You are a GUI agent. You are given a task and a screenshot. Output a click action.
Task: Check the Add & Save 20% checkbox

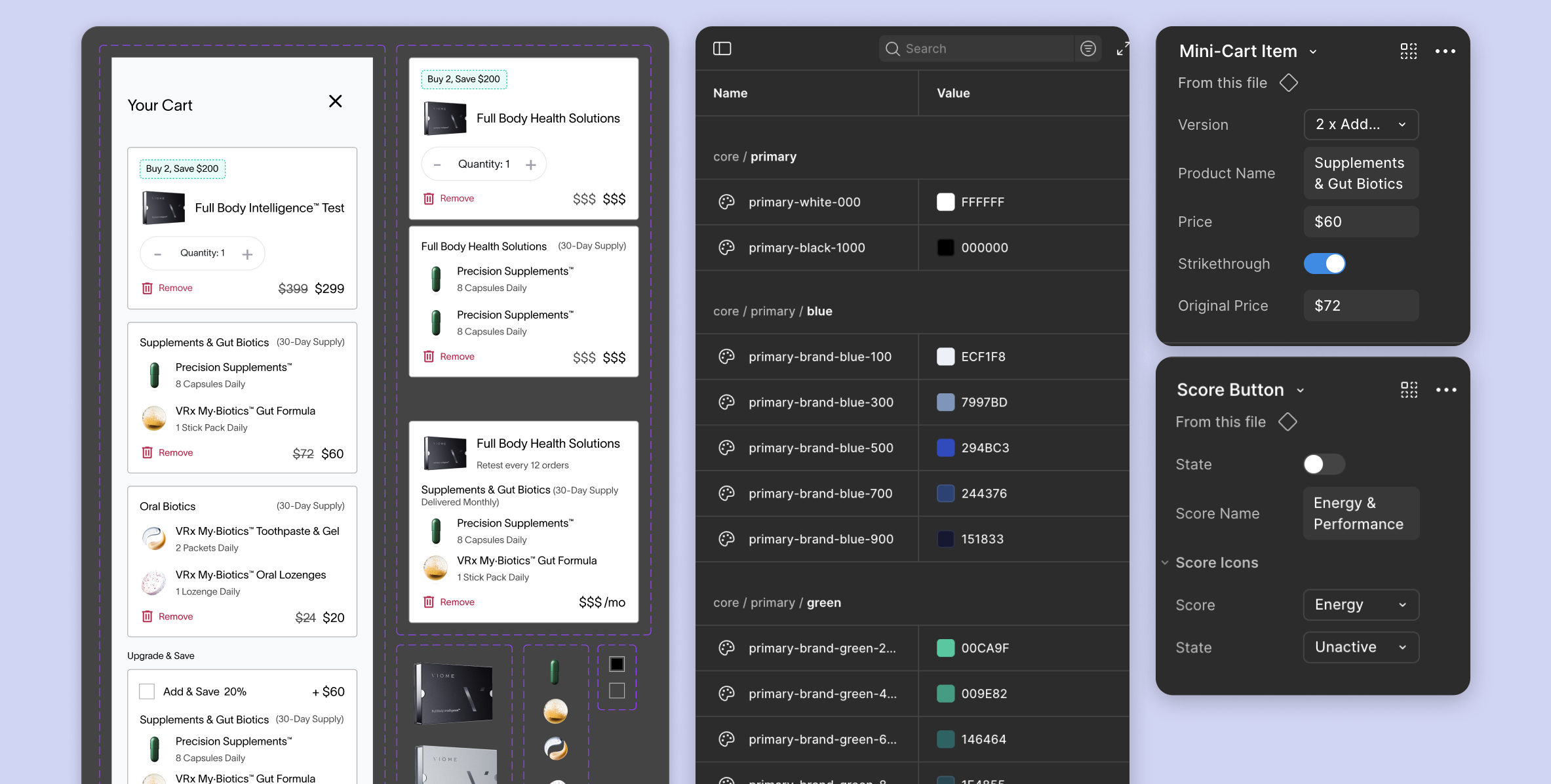point(147,692)
